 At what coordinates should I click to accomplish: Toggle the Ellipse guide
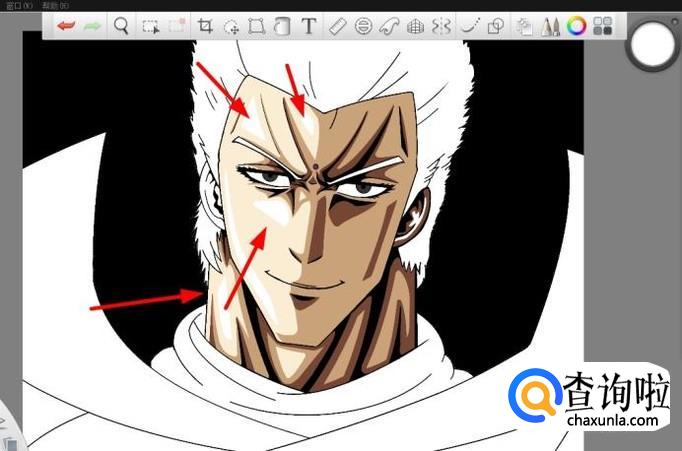point(363,27)
